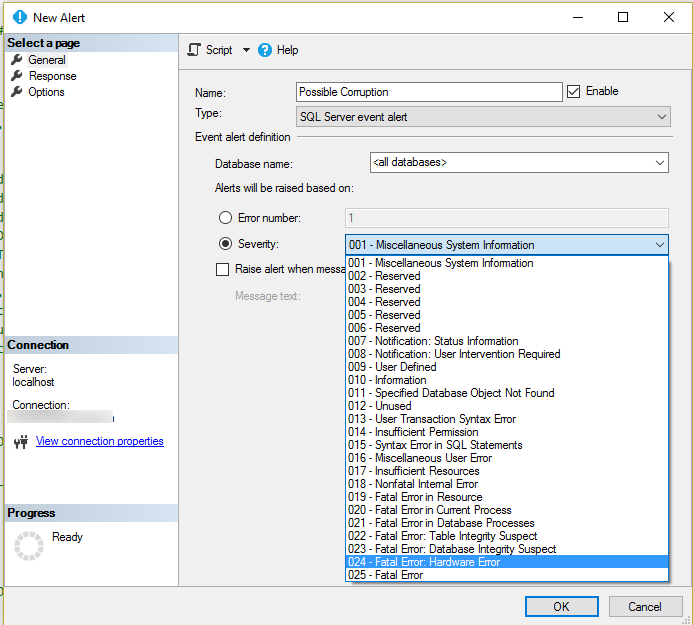Select highlighted 024 - Fatal Error: Hardware Error
Viewport: 693px width, 625px height.
[506, 562]
